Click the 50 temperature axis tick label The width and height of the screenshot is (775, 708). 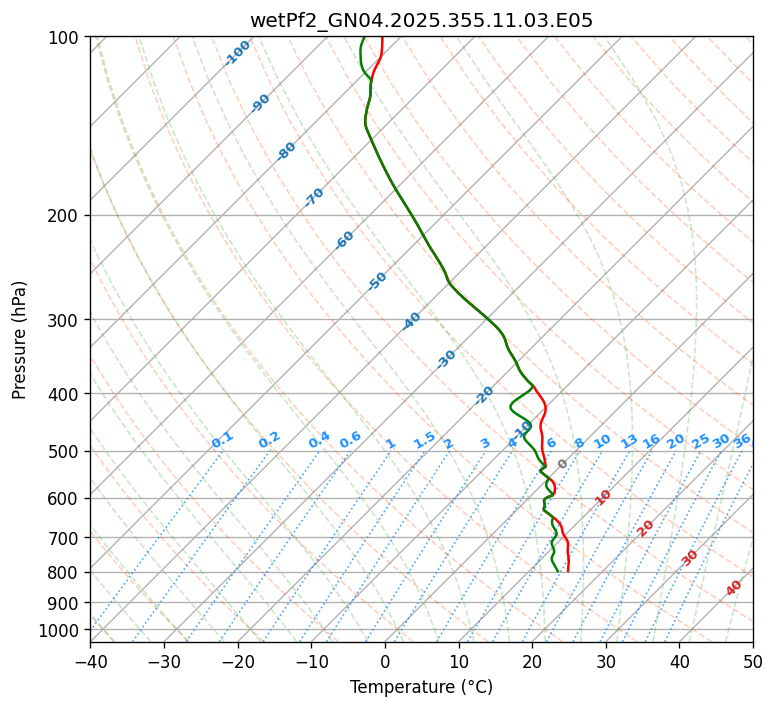[x=753, y=661]
